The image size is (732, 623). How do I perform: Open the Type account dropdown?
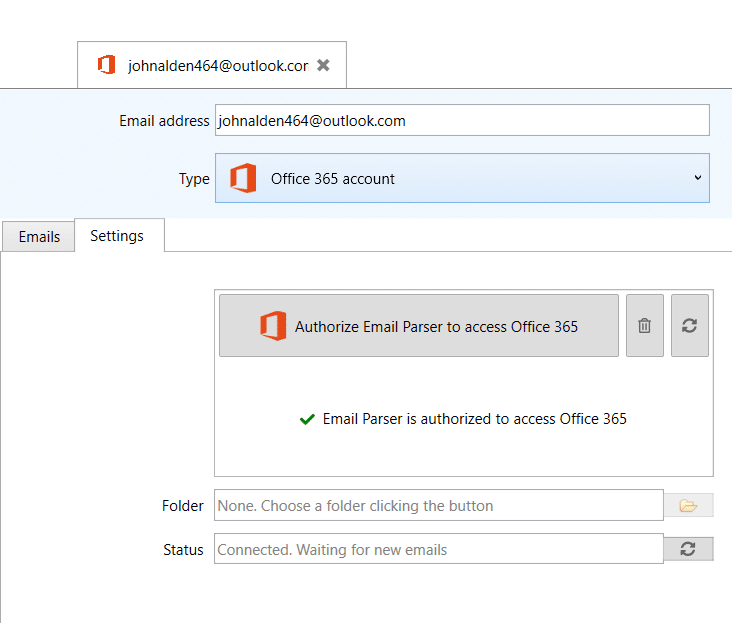(462, 178)
